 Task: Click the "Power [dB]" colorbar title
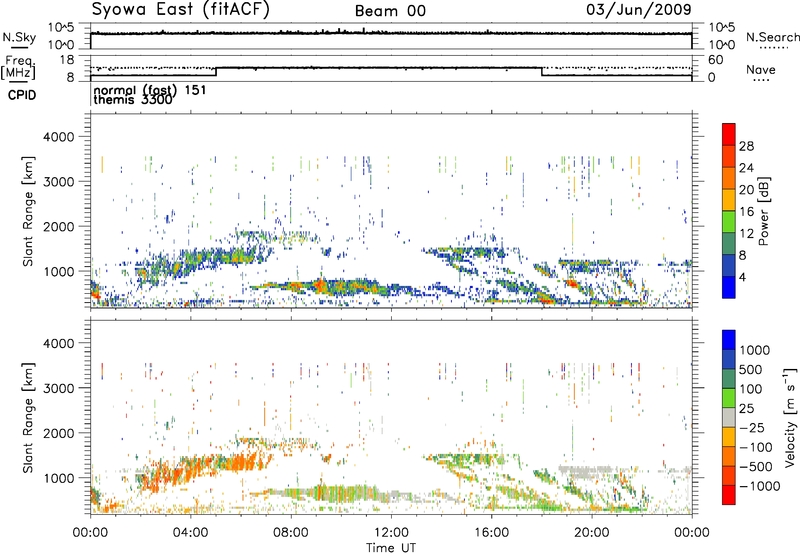763,211
